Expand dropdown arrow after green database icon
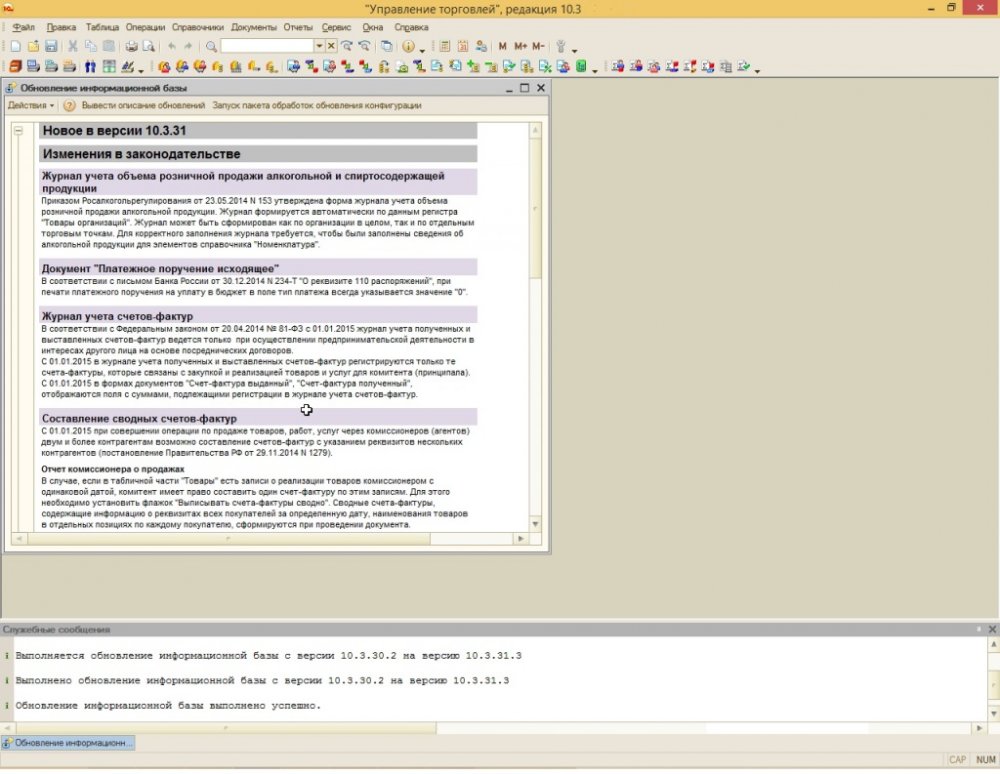Screen dimensions: 1000x774 coord(595,69)
